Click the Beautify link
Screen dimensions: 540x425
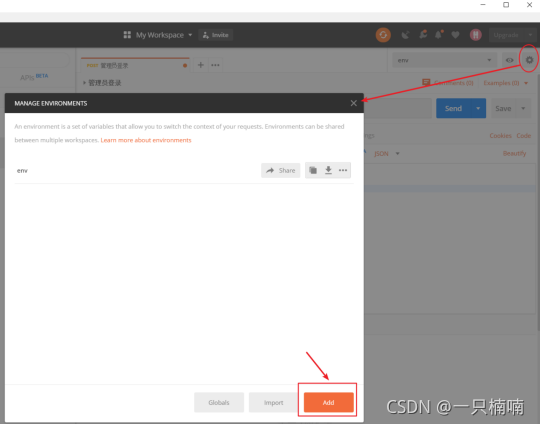point(514,153)
